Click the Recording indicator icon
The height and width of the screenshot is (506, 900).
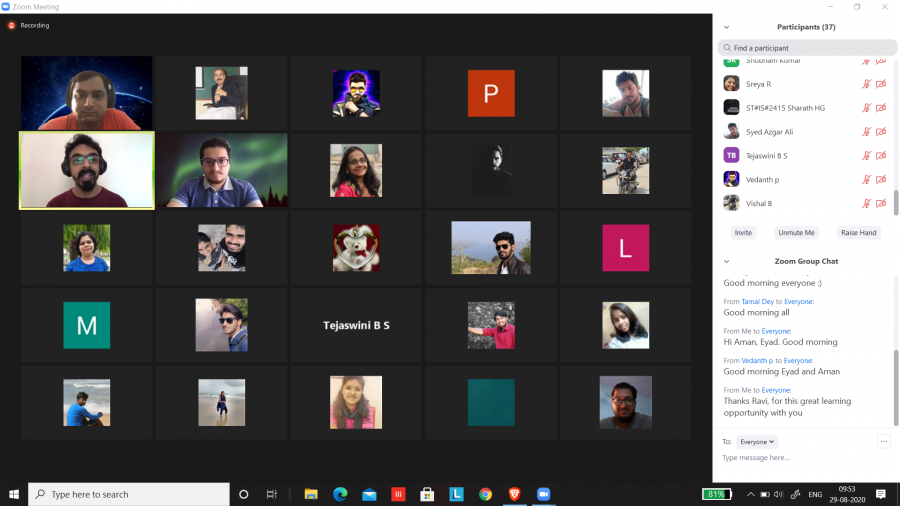pos(12,25)
